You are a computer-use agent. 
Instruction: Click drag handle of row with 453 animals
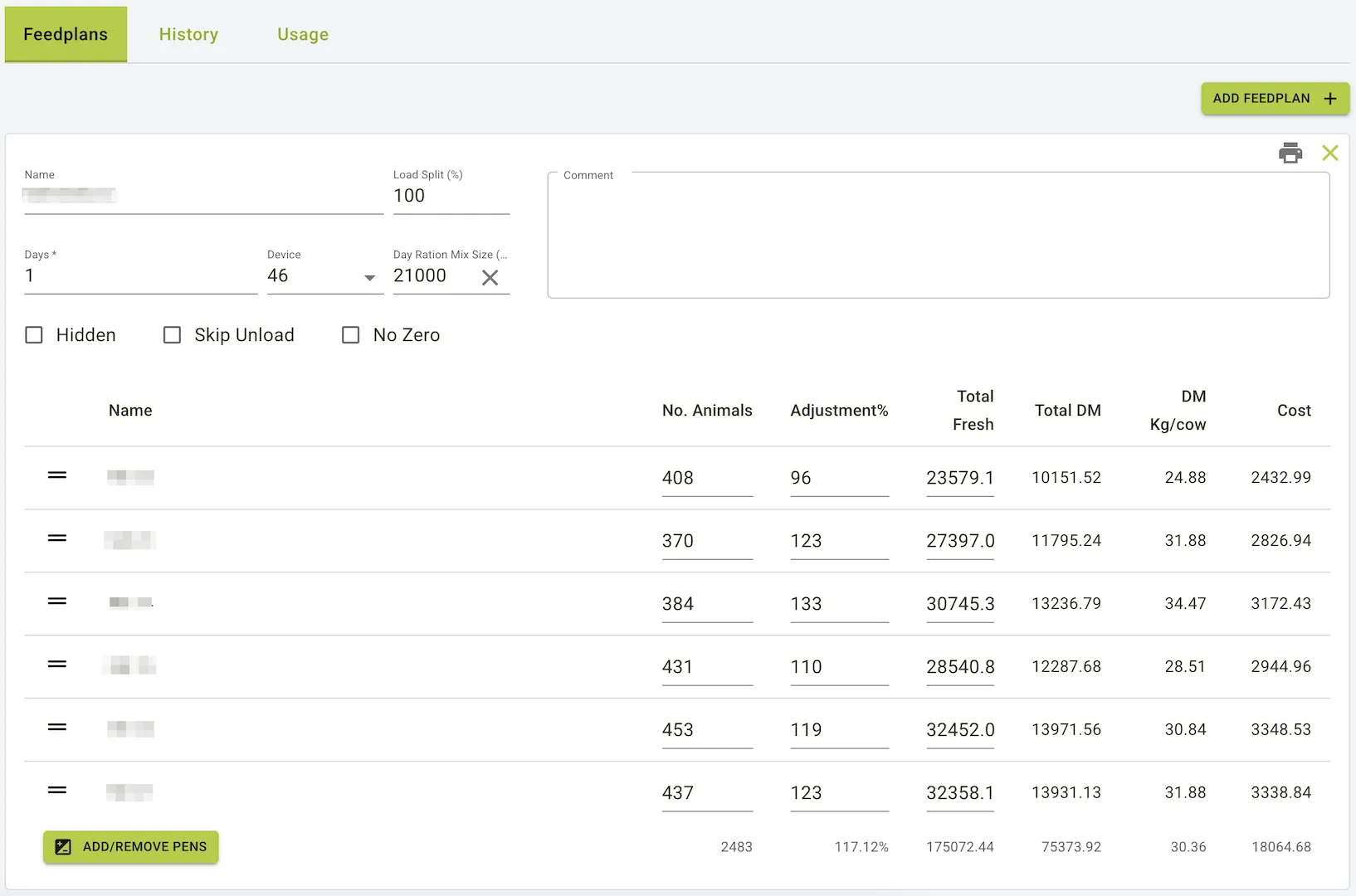[x=57, y=728]
